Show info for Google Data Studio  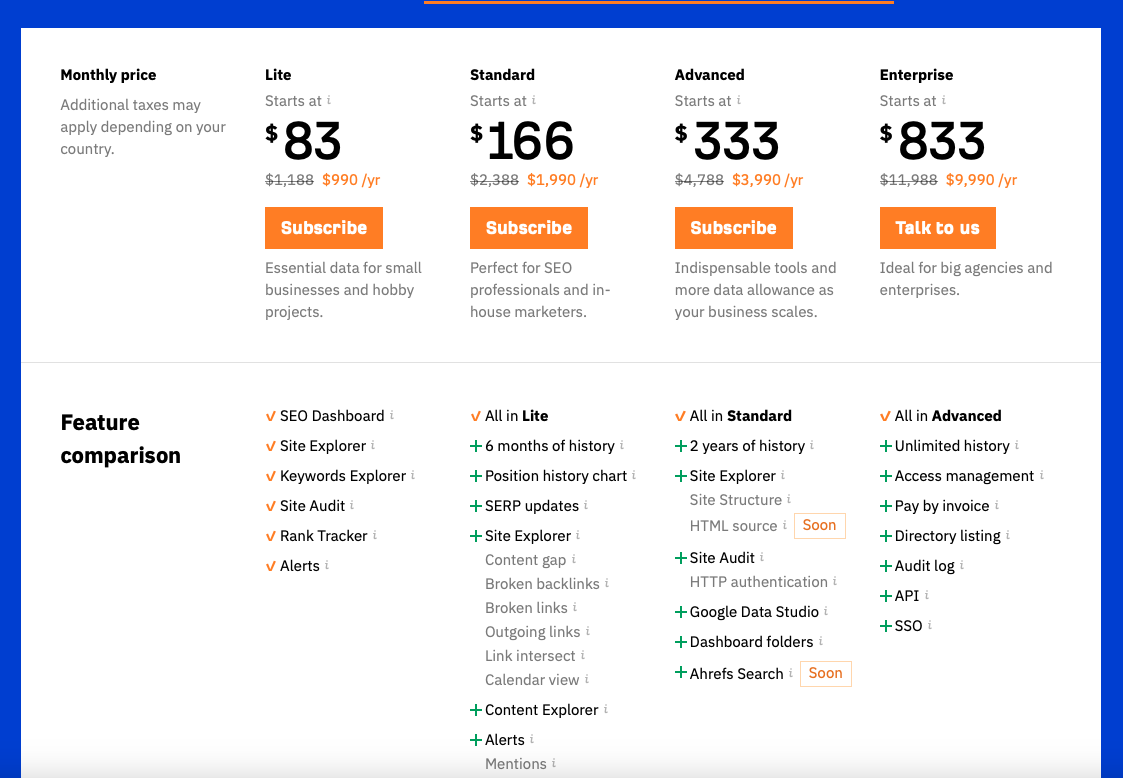coord(826,611)
